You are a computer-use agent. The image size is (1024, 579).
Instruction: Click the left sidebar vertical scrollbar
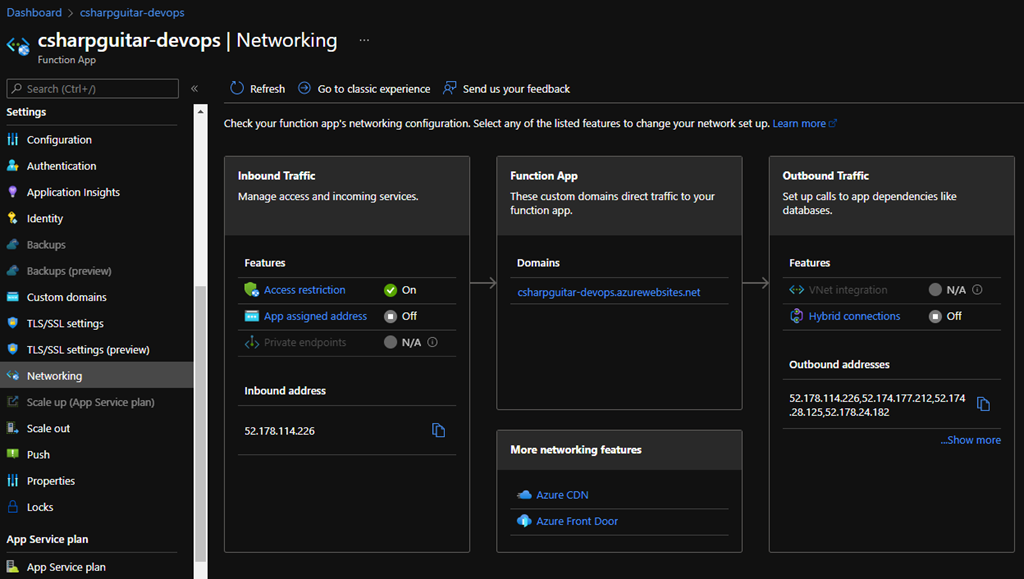pos(200,420)
